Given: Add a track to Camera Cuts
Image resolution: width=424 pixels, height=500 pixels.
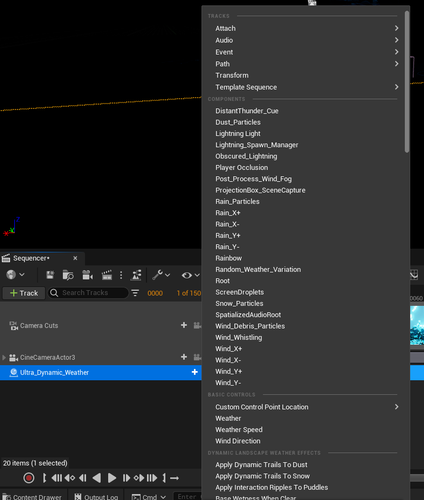Looking at the screenshot, I should point(184,325).
